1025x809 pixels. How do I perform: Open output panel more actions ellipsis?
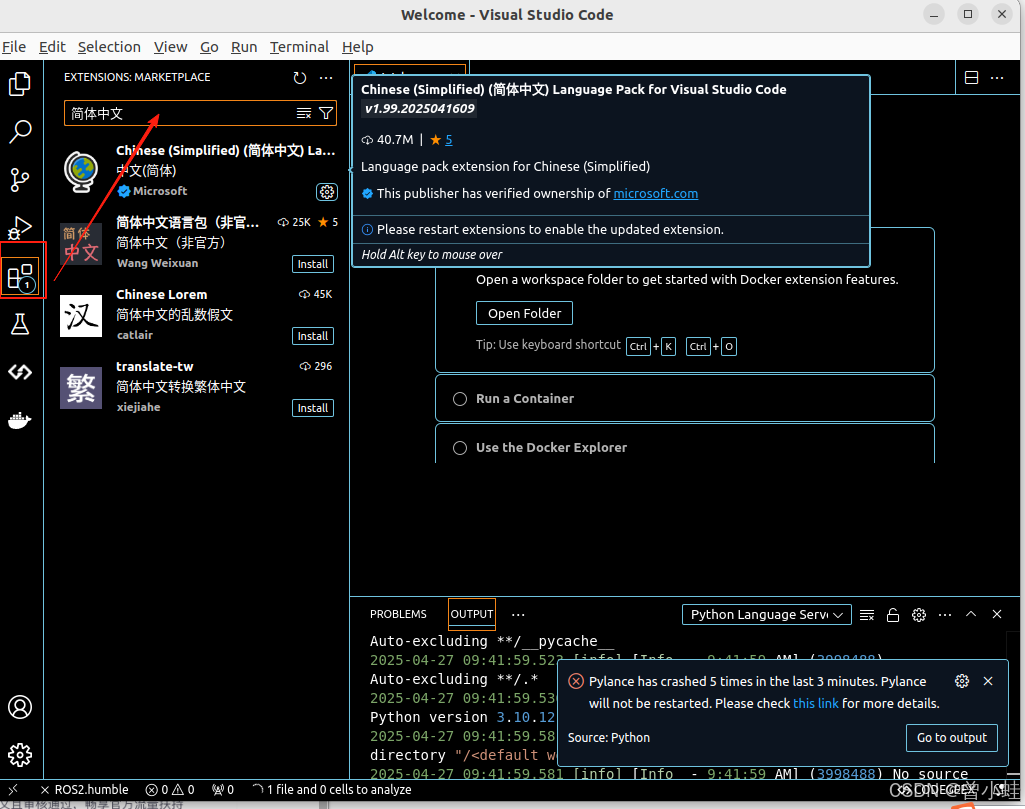[945, 615]
